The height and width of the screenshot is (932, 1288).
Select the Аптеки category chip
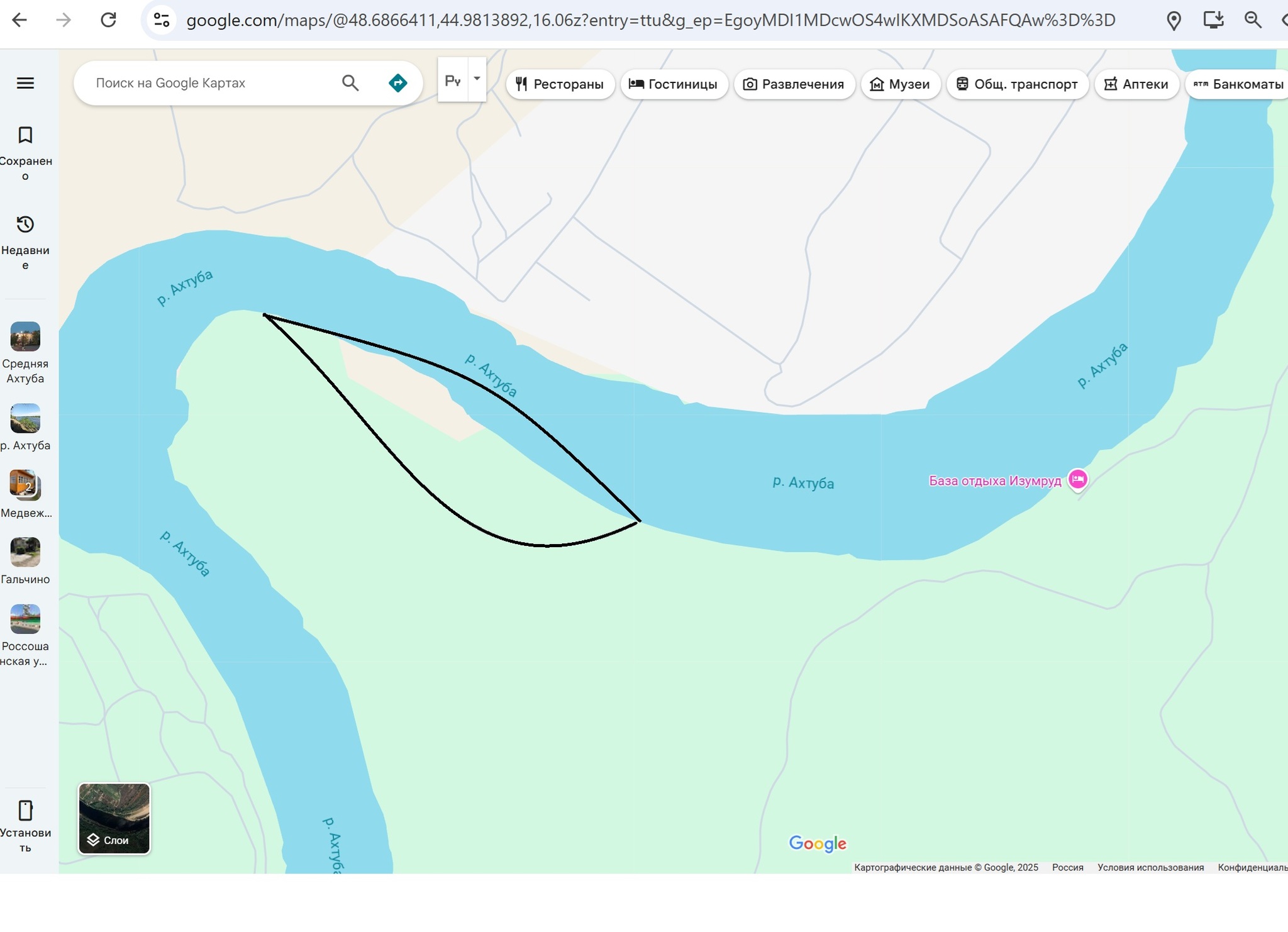(x=1136, y=84)
